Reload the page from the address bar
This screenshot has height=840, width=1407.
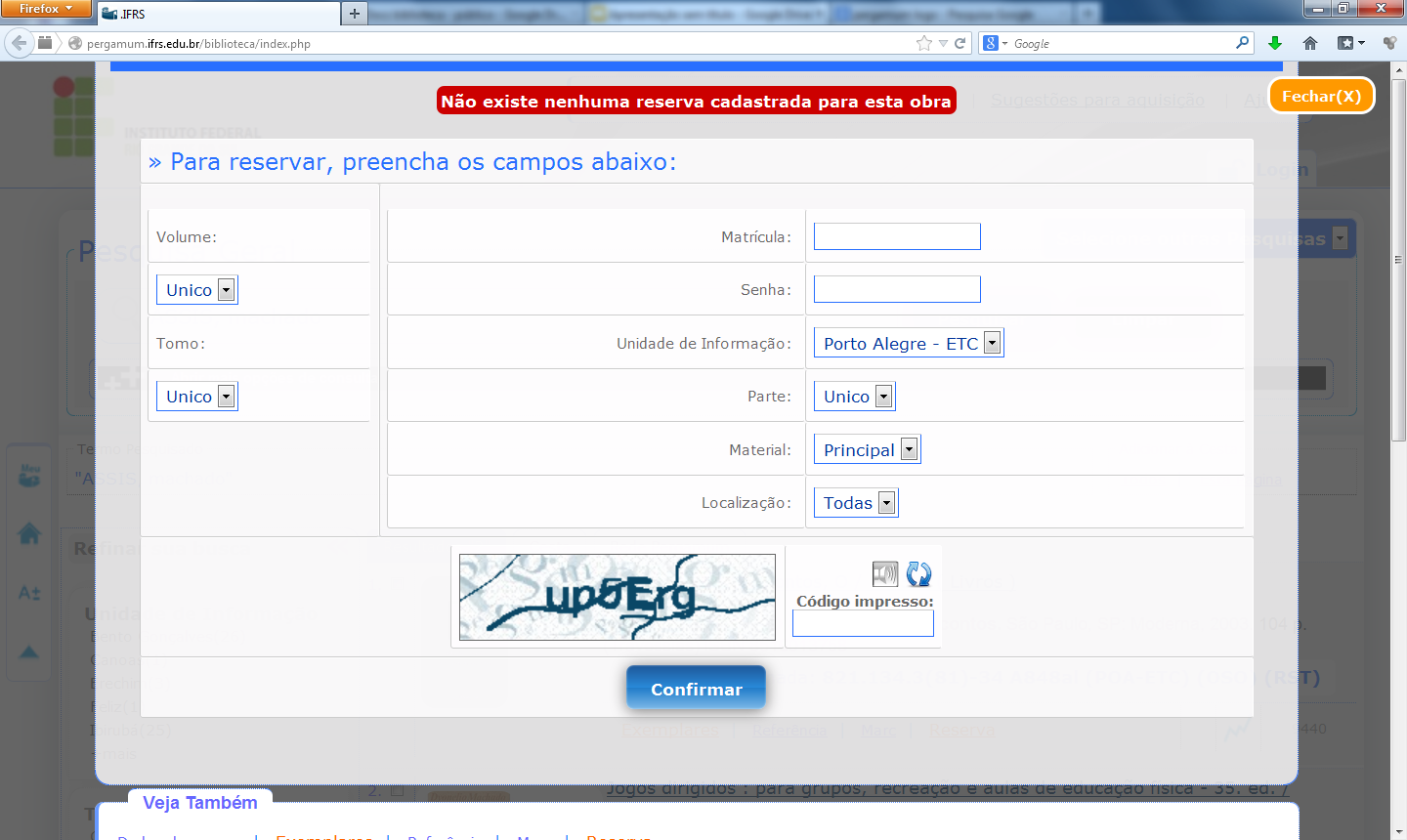[x=959, y=43]
